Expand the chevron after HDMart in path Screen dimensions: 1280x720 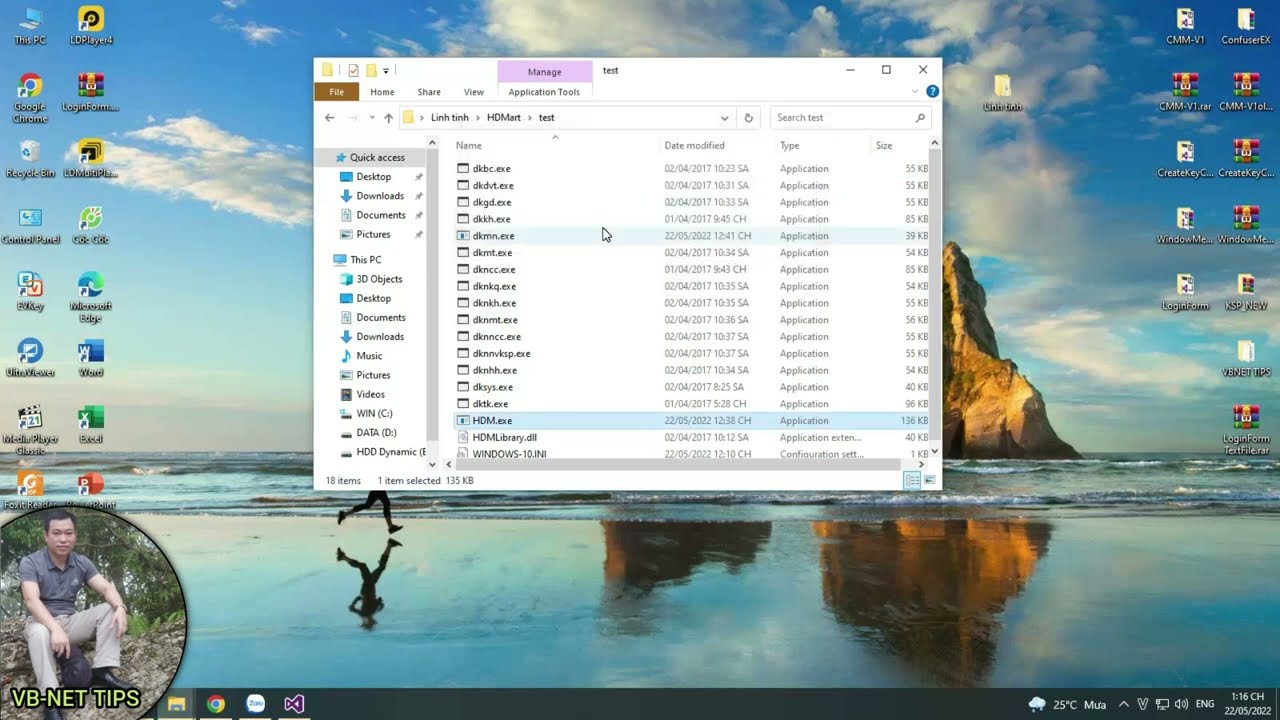530,118
